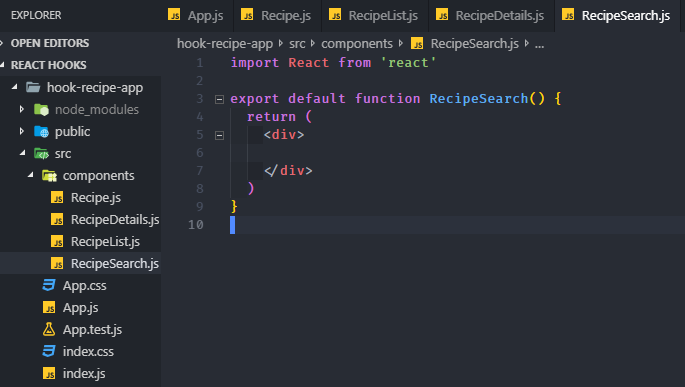
Task: Click the App.test.js flask icon
Action: (49, 329)
